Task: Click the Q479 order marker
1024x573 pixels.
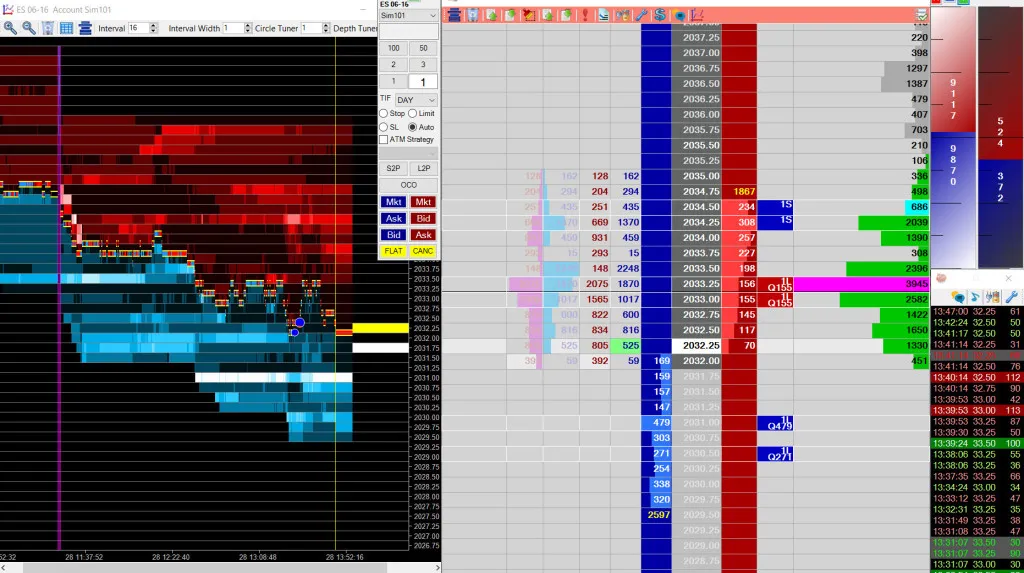Action: [775, 423]
